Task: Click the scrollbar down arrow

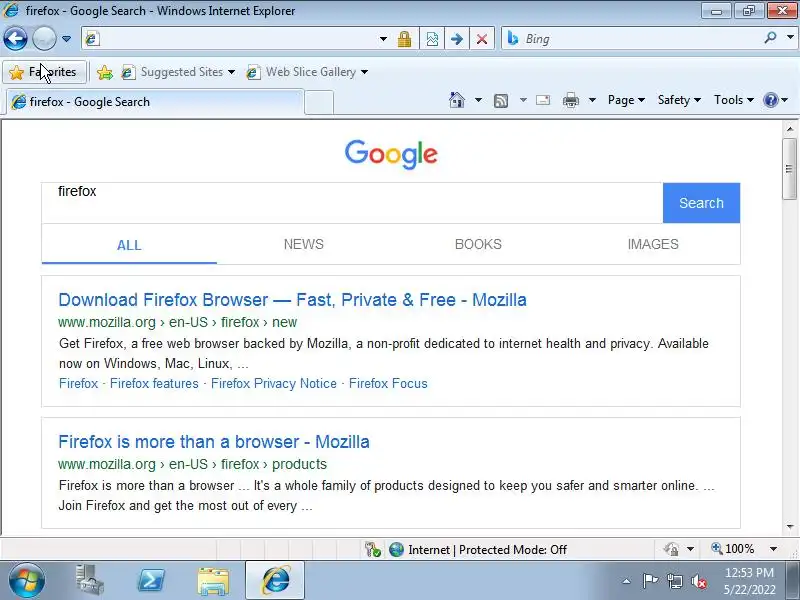Action: click(790, 527)
